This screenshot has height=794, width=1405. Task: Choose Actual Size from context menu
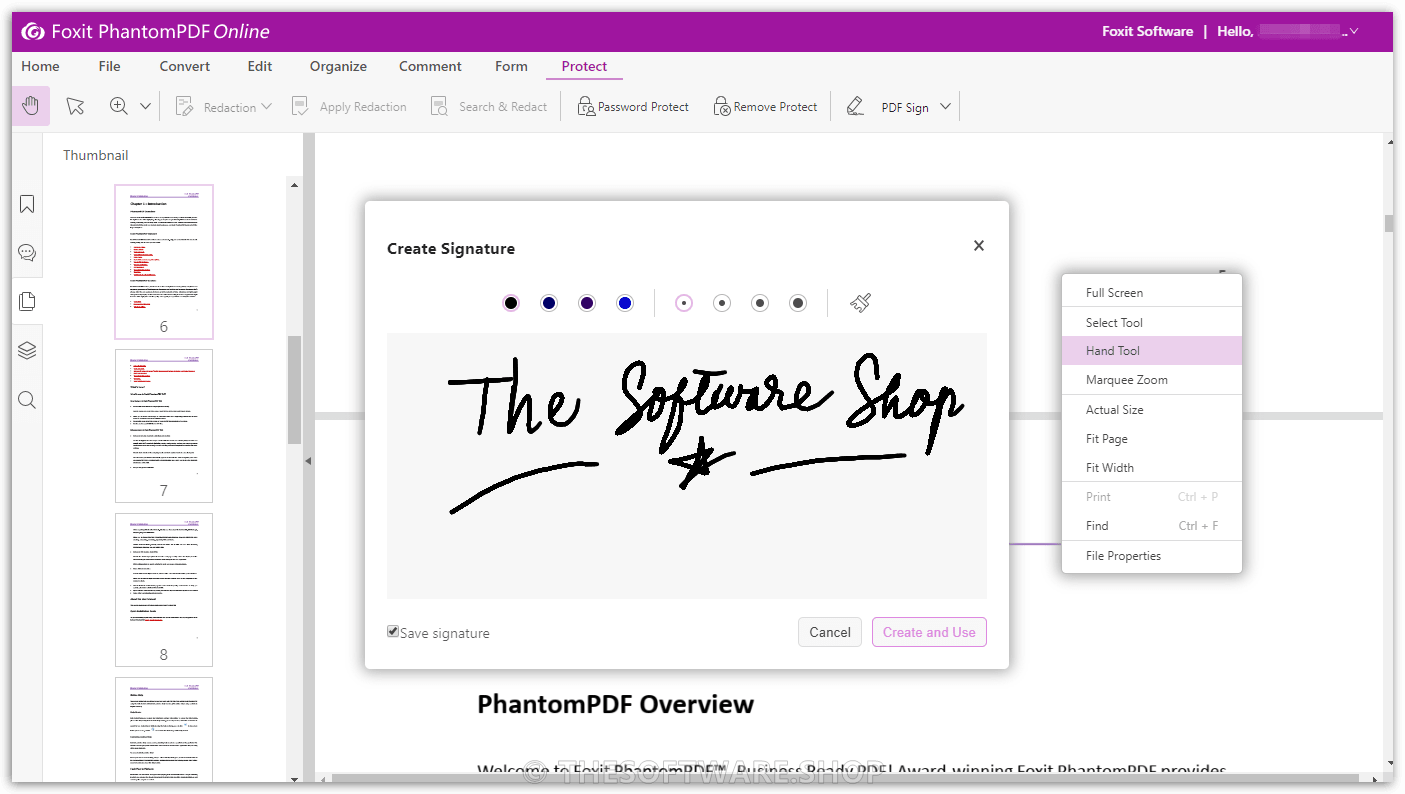click(1152, 410)
